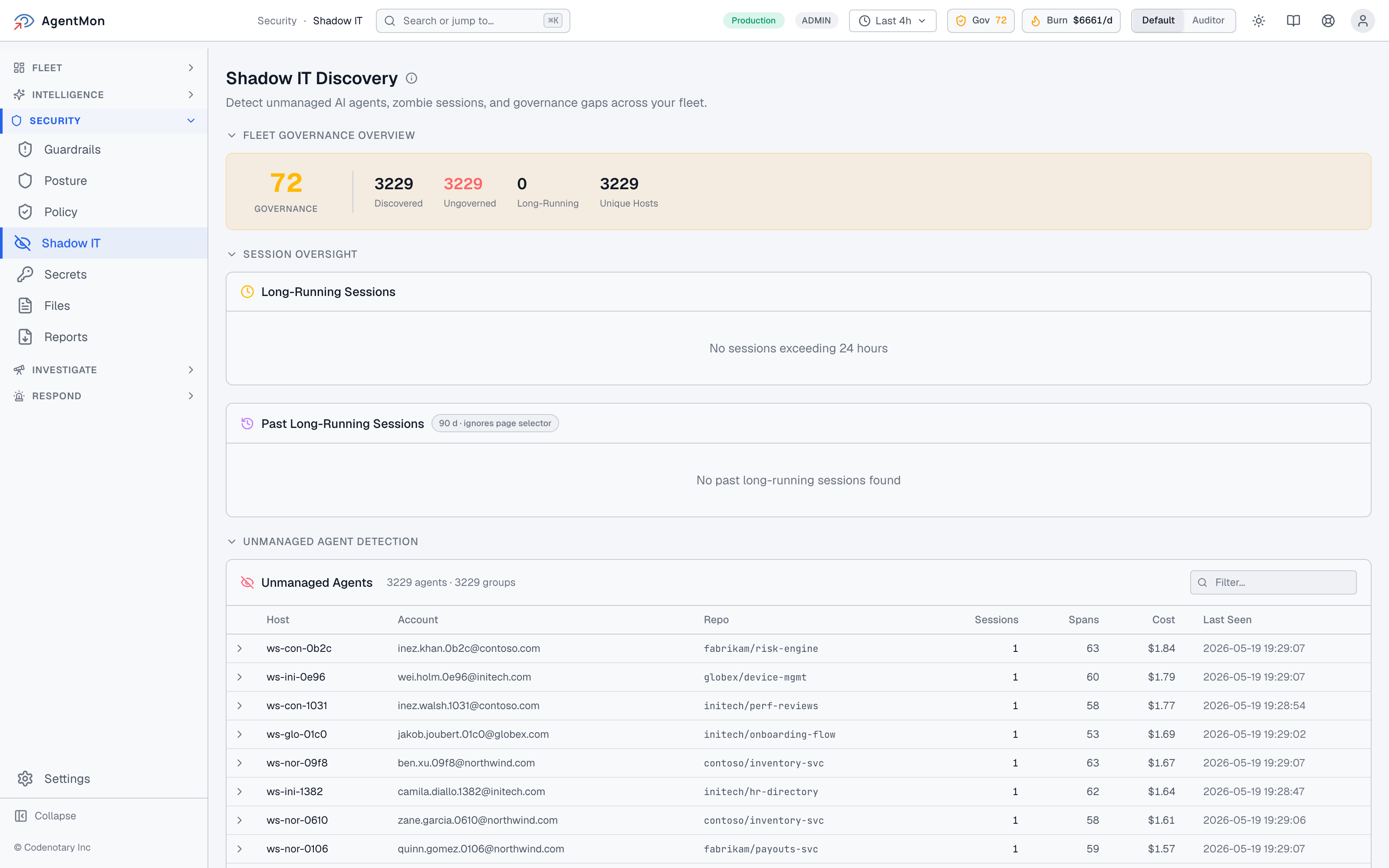Screen dimensions: 1389x868
Task: Expand the Respond sidebar section
Action: [x=104, y=396]
